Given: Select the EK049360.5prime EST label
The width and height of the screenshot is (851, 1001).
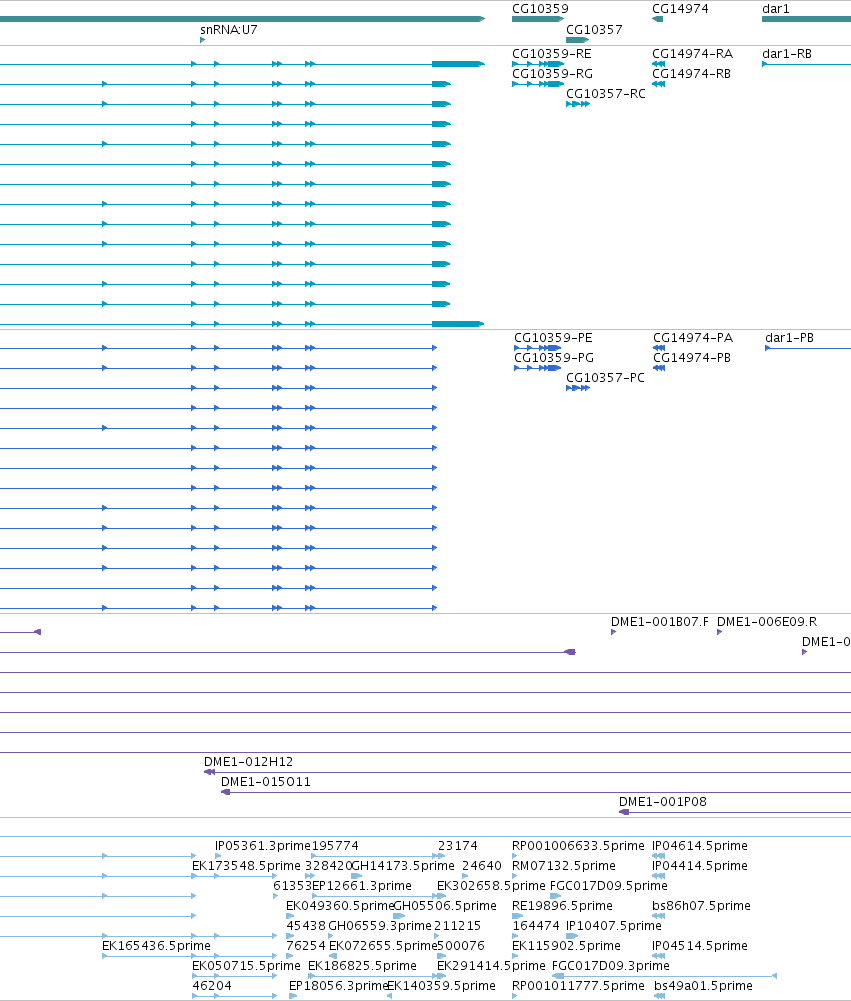Looking at the screenshot, I should tap(340, 906).
